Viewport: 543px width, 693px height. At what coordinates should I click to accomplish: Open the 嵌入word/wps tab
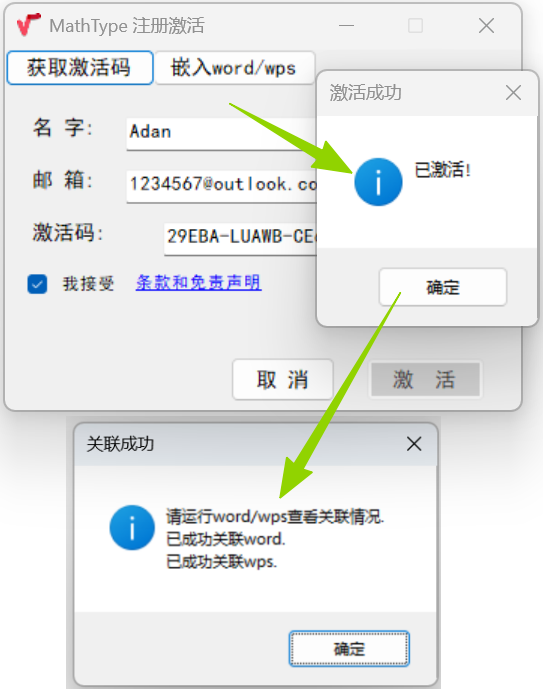click(235, 68)
